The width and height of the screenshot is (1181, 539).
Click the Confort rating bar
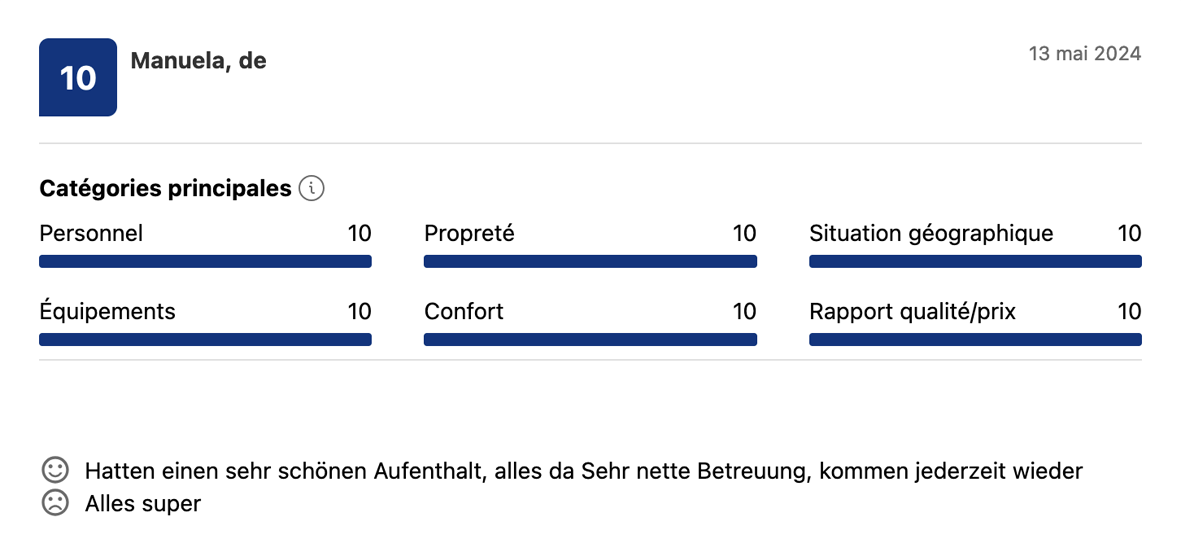590,340
